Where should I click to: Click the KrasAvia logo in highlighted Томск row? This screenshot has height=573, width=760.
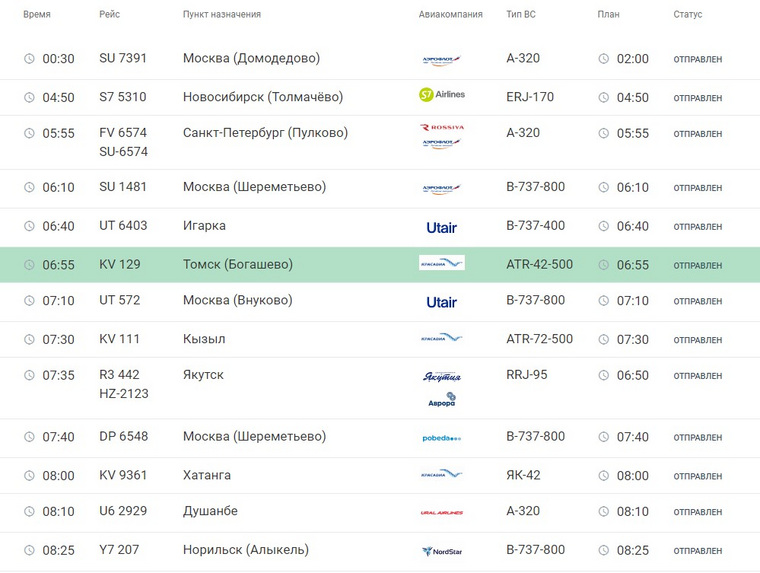coord(442,263)
